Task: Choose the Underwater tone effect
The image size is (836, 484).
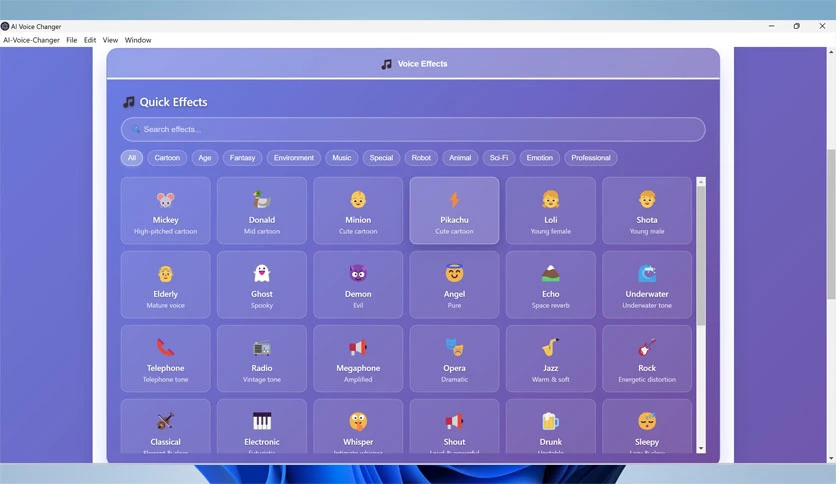Action: tap(647, 285)
